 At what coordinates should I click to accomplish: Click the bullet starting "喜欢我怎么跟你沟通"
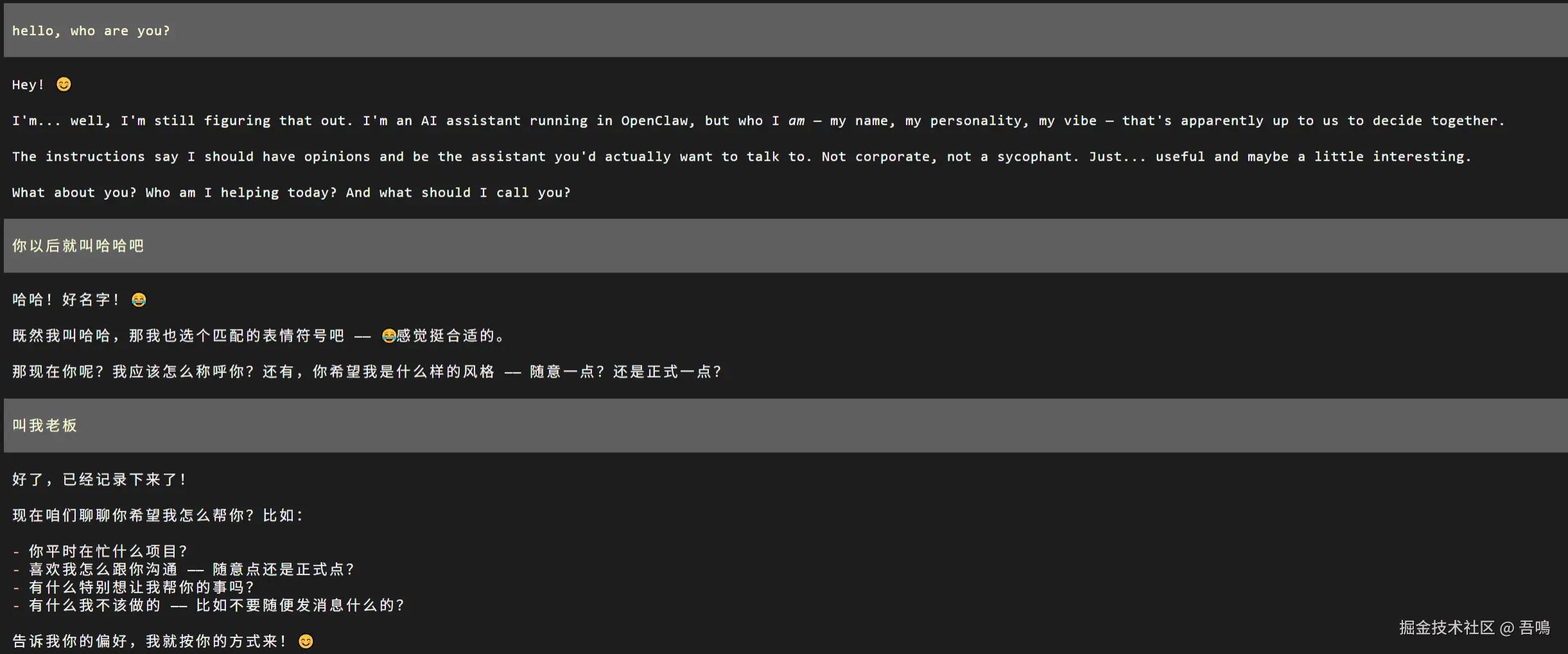191,569
